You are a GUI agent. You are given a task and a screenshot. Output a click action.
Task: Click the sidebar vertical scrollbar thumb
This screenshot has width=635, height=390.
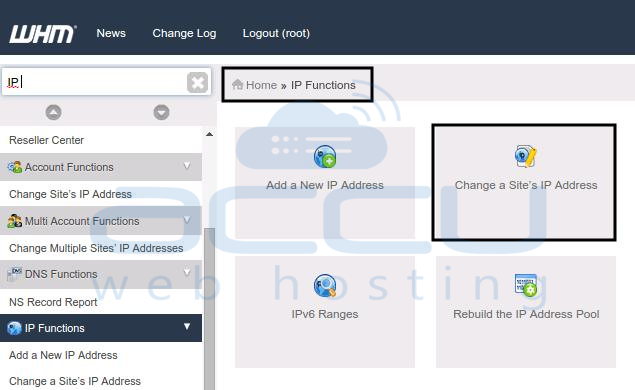pos(209,309)
